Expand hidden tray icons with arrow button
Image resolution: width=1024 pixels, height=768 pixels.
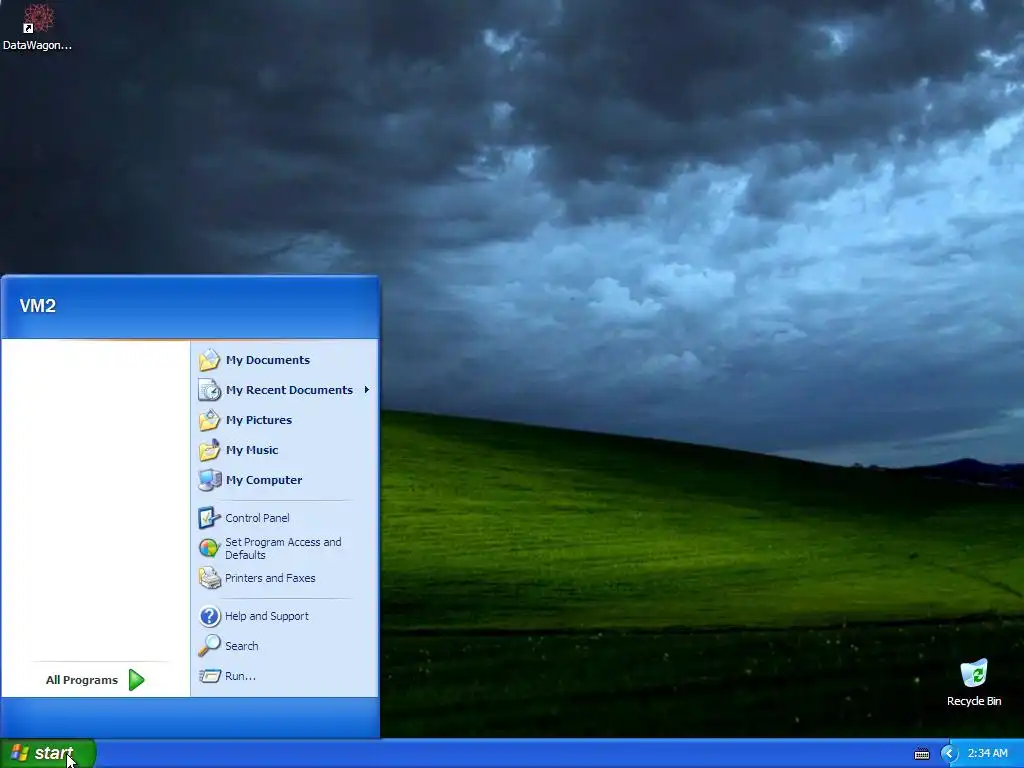949,754
